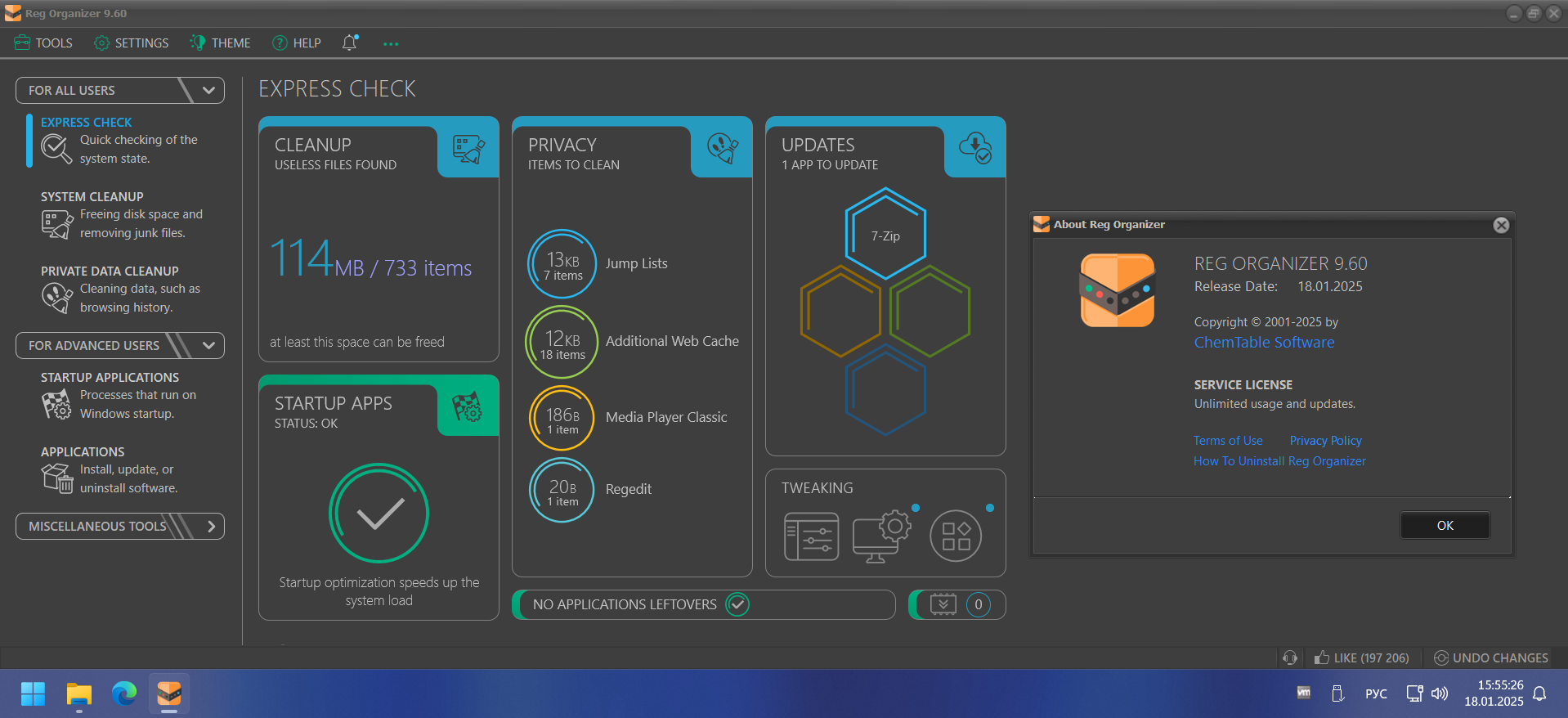Click UNDO CHANGES in status bar
The image size is (1568, 718).
[1491, 657]
